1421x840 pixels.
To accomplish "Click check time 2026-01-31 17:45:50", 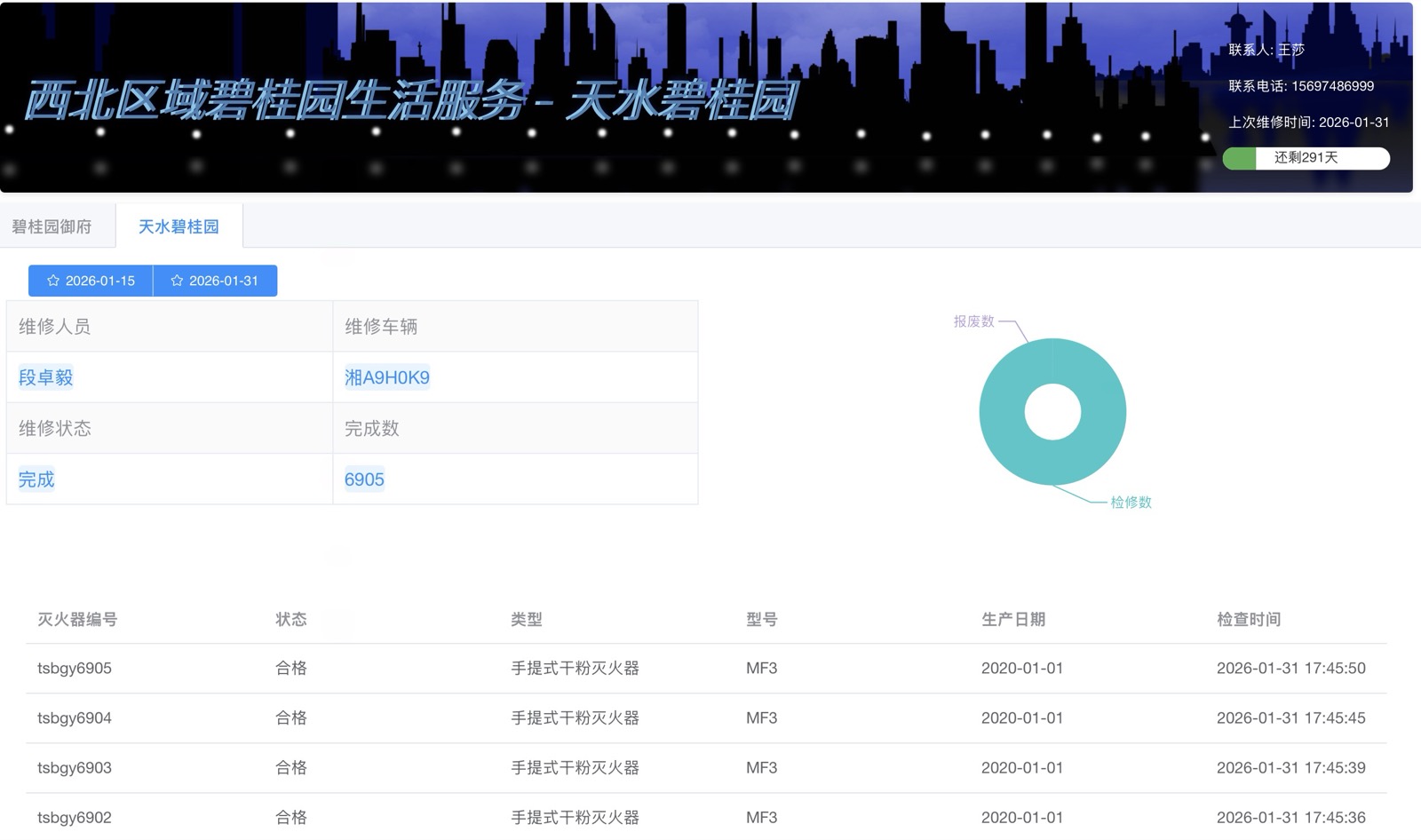I will 1291,669.
